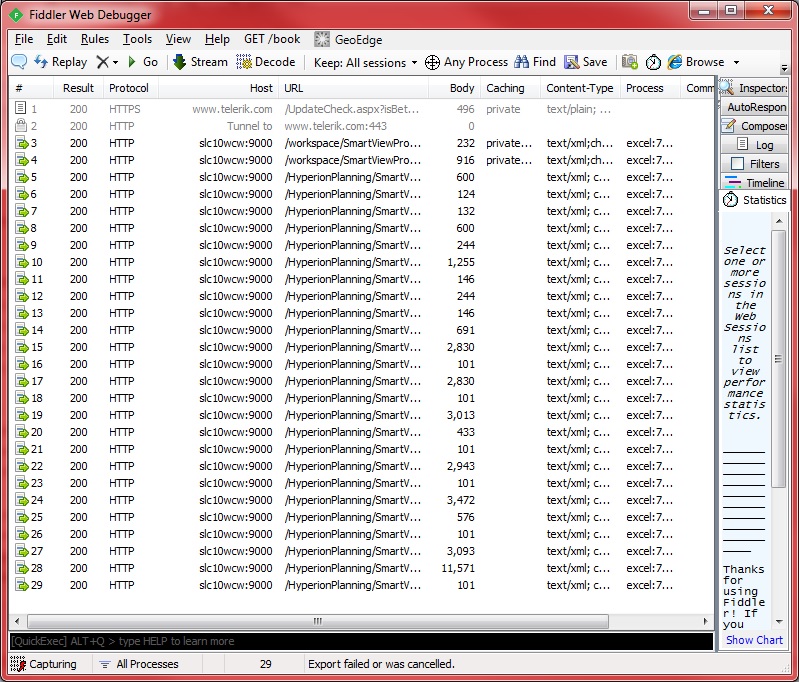Click the timer stopwatch toolbar icon
The height and width of the screenshot is (682, 799).
click(653, 62)
